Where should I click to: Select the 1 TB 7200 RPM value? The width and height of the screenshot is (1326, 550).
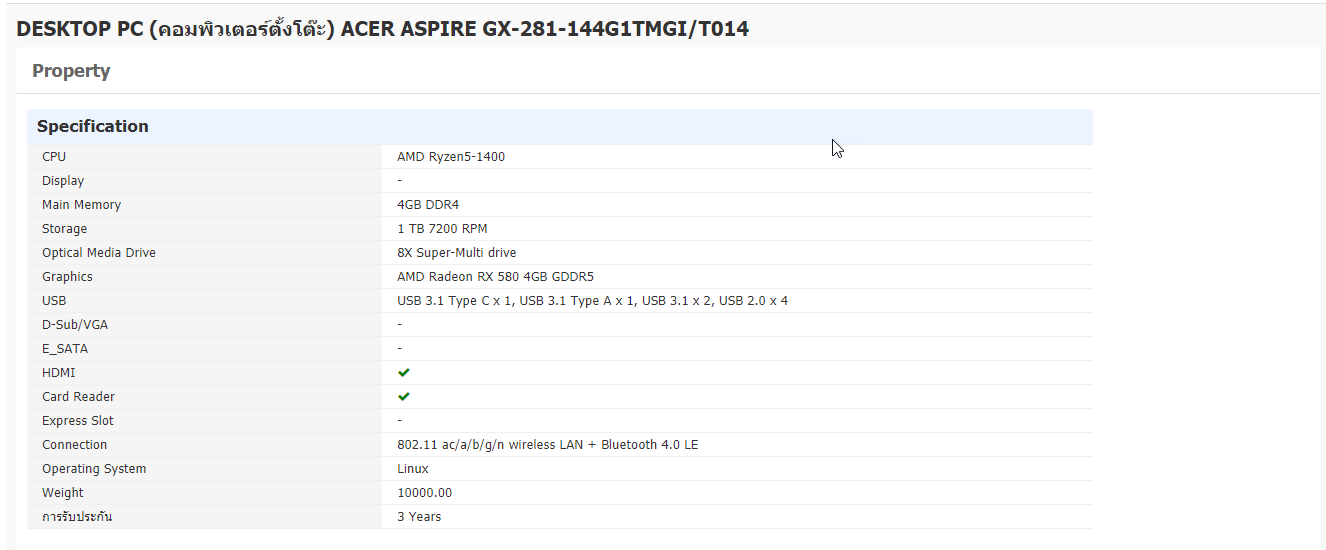point(442,229)
